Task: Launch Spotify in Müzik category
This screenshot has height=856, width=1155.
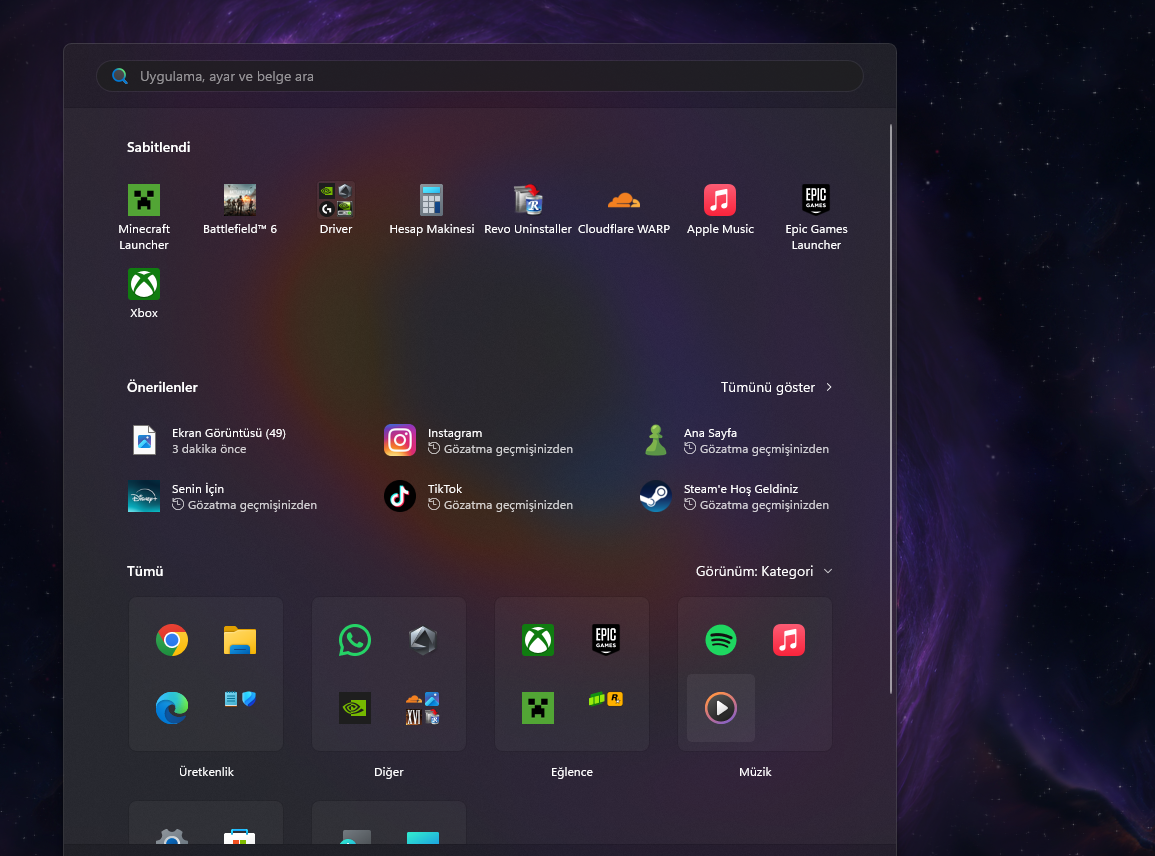Action: point(720,640)
